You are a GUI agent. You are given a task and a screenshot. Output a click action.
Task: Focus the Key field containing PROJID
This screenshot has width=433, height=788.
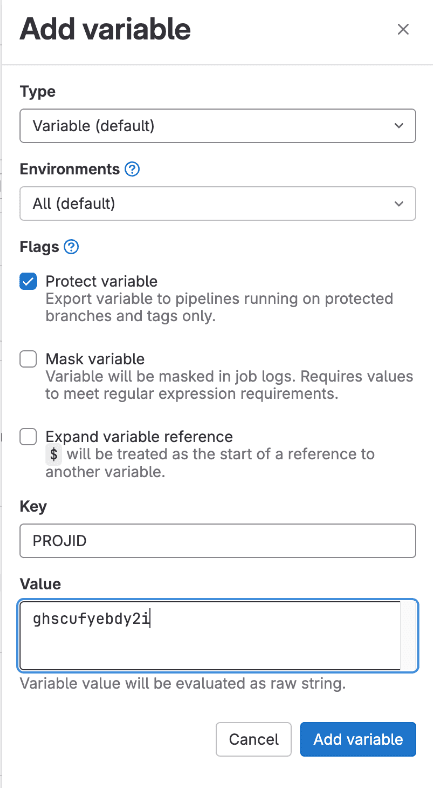[x=218, y=541]
